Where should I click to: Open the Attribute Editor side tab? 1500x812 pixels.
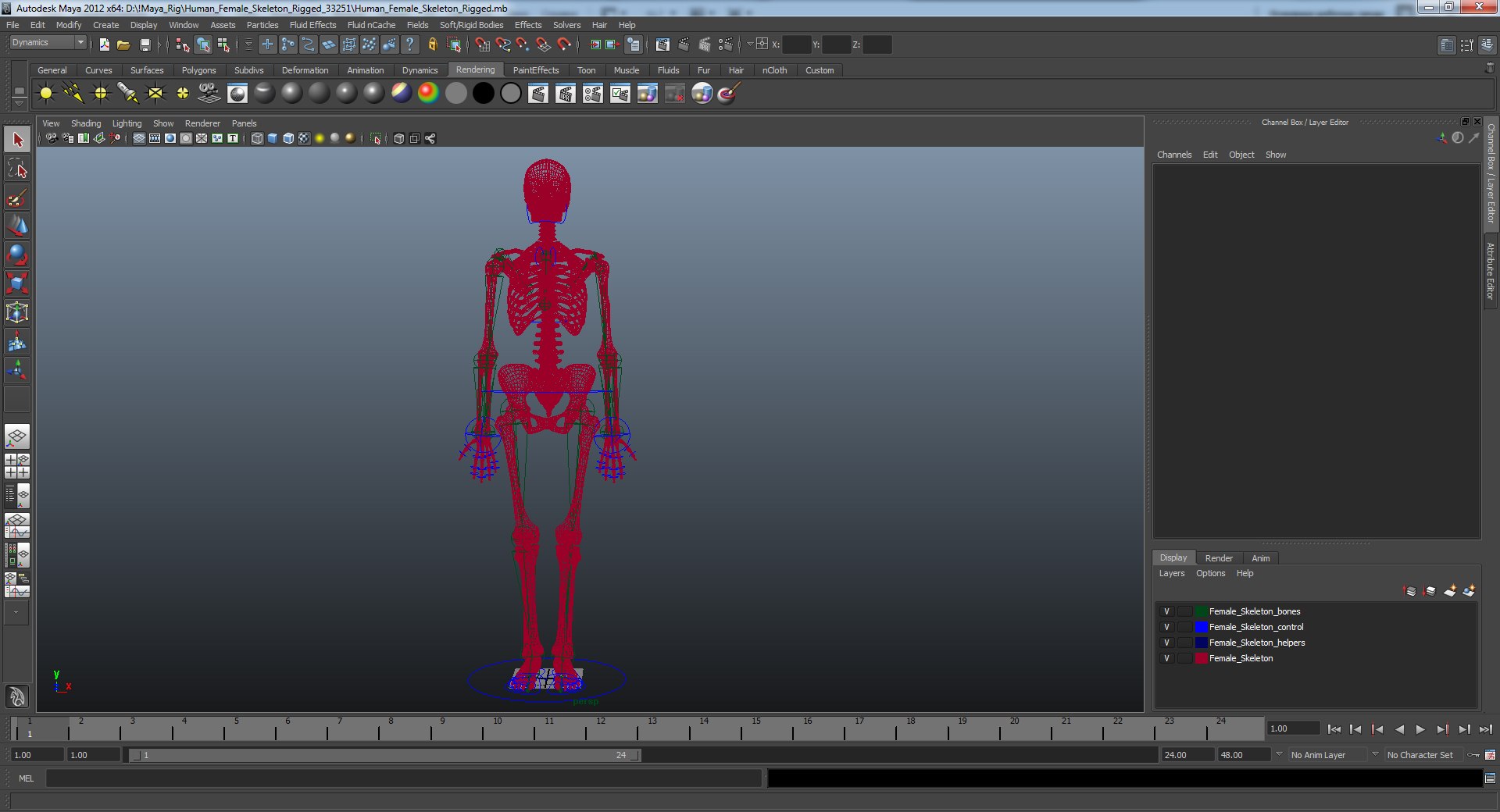(x=1491, y=271)
